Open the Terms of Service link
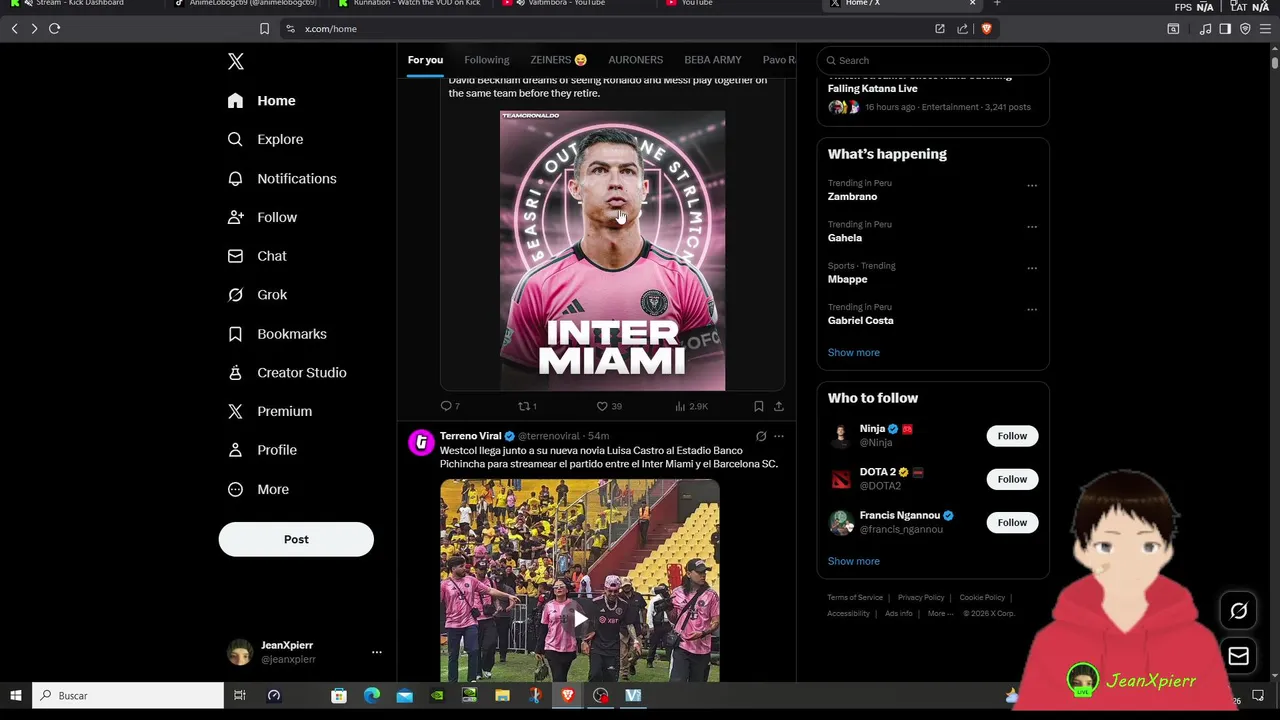 855,598
